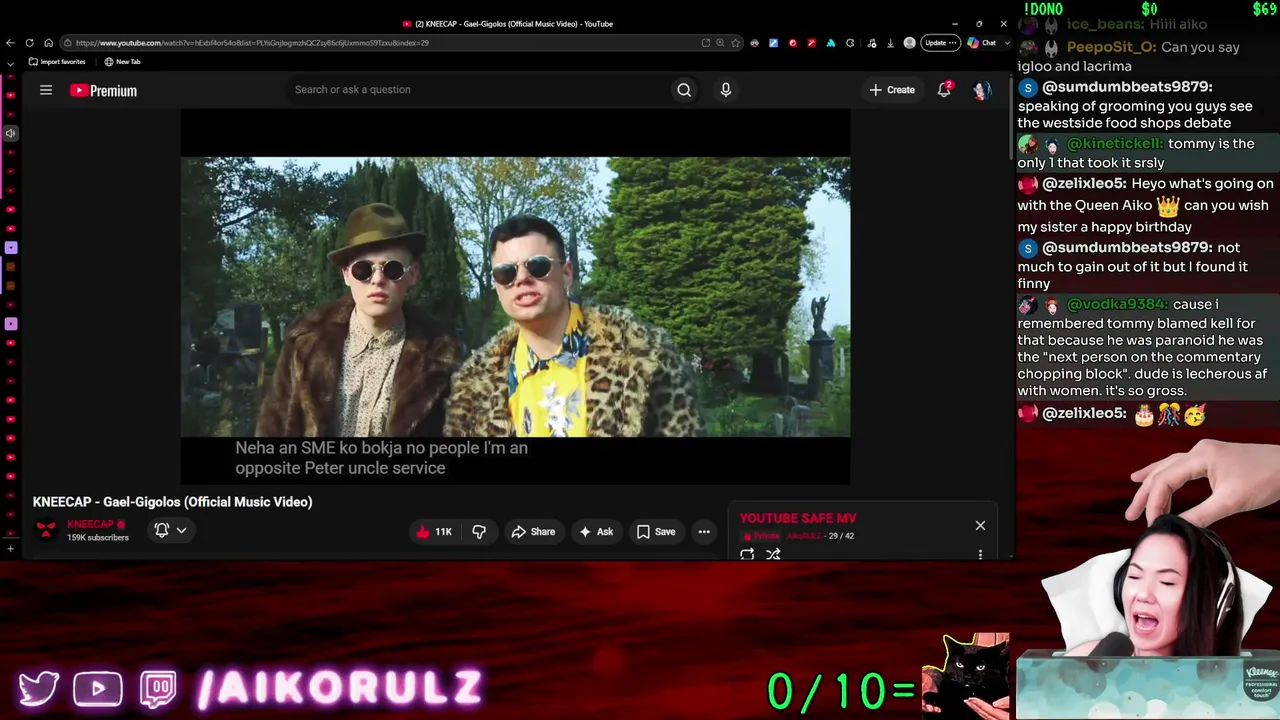Open the browser profile icon in toolbar
This screenshot has height=720, width=1280.
pos(909,43)
